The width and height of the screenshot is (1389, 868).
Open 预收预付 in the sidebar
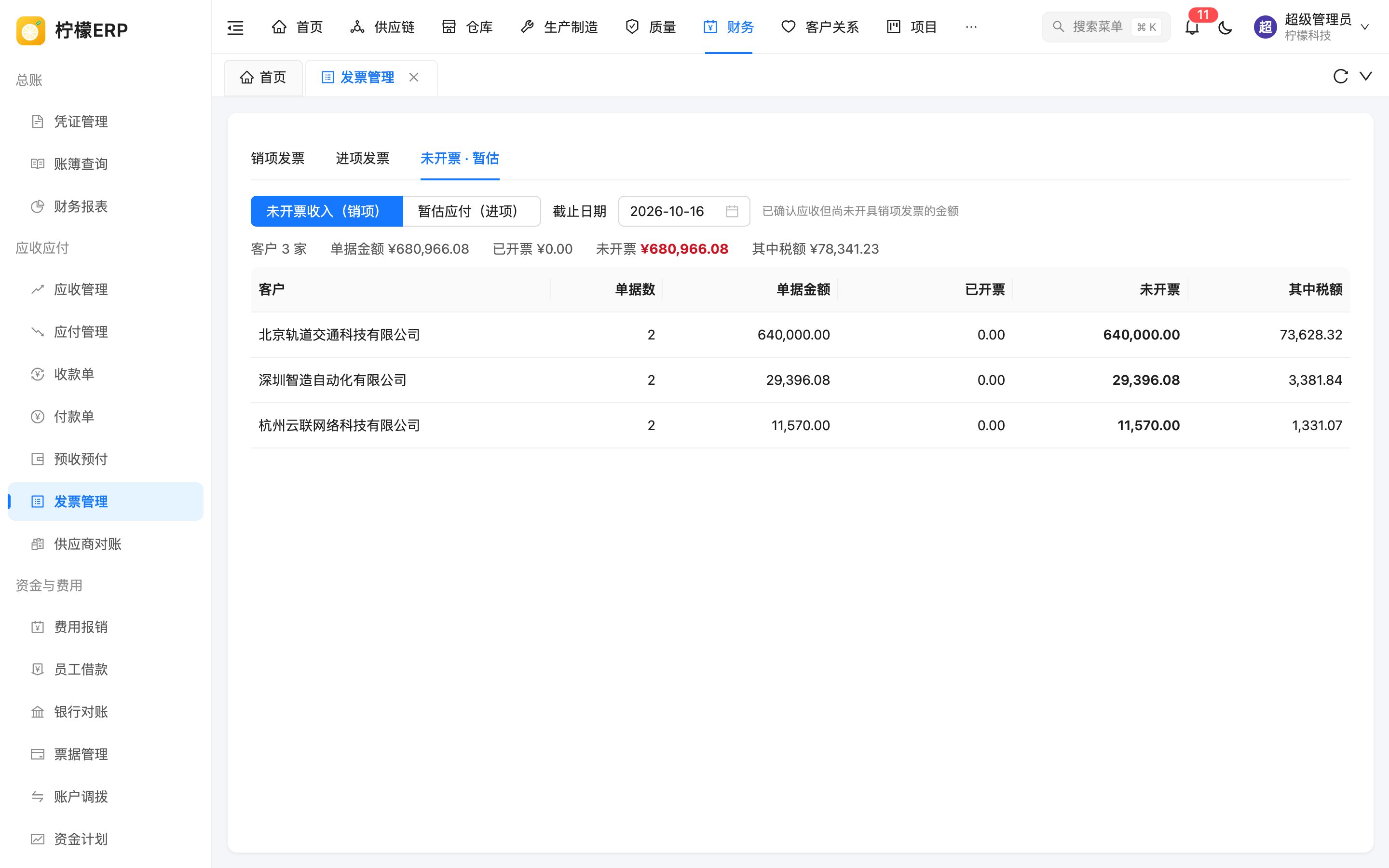click(106, 459)
